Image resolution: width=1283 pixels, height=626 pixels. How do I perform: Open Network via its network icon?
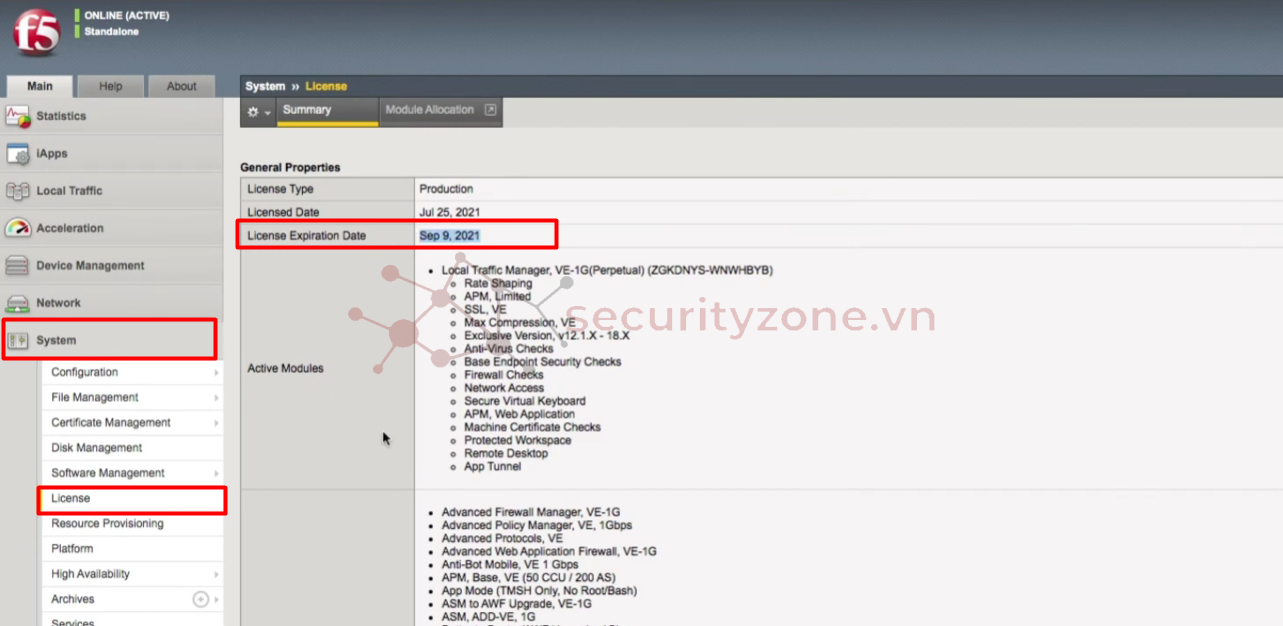(x=18, y=303)
